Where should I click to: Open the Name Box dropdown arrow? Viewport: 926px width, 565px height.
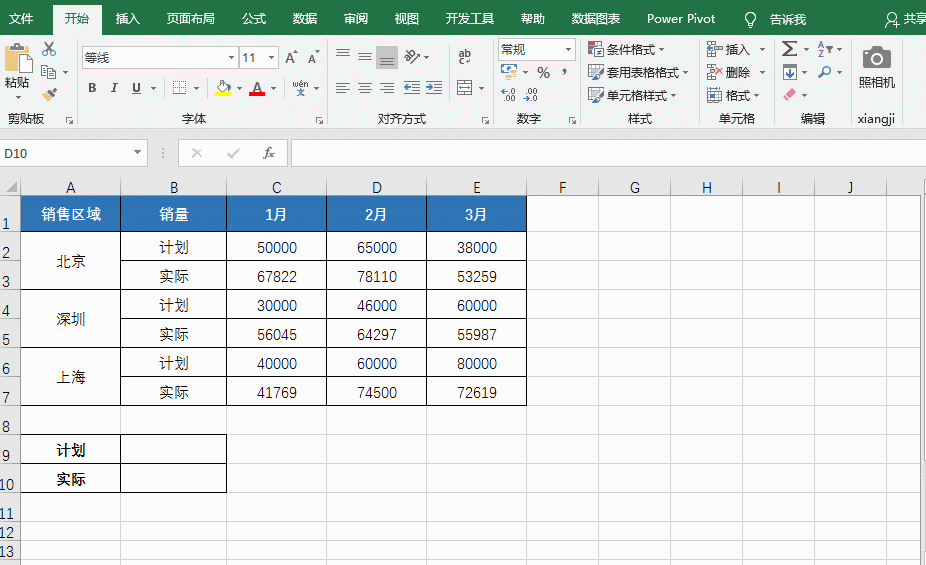coord(138,153)
